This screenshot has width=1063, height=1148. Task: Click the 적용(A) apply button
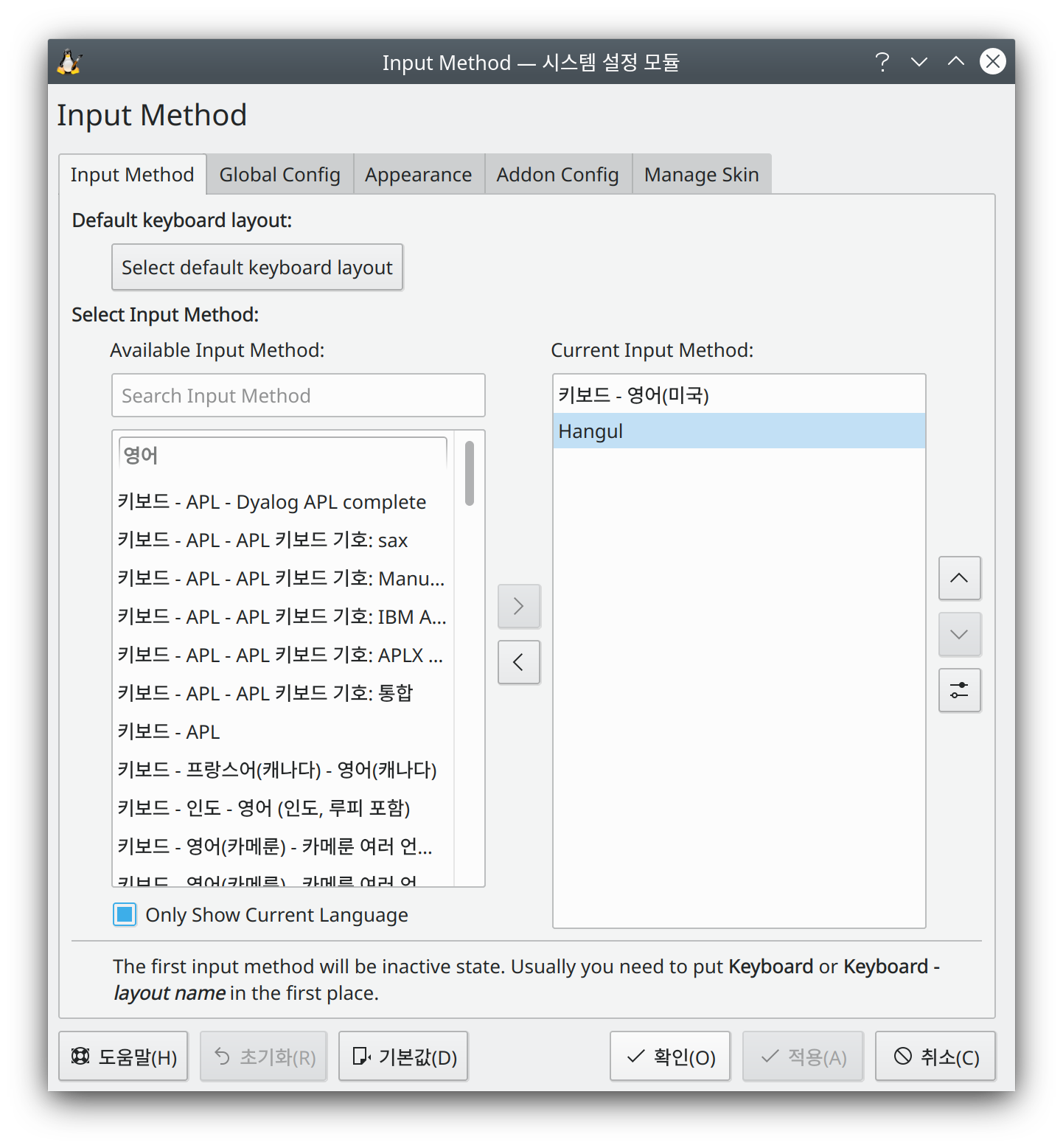(803, 1057)
